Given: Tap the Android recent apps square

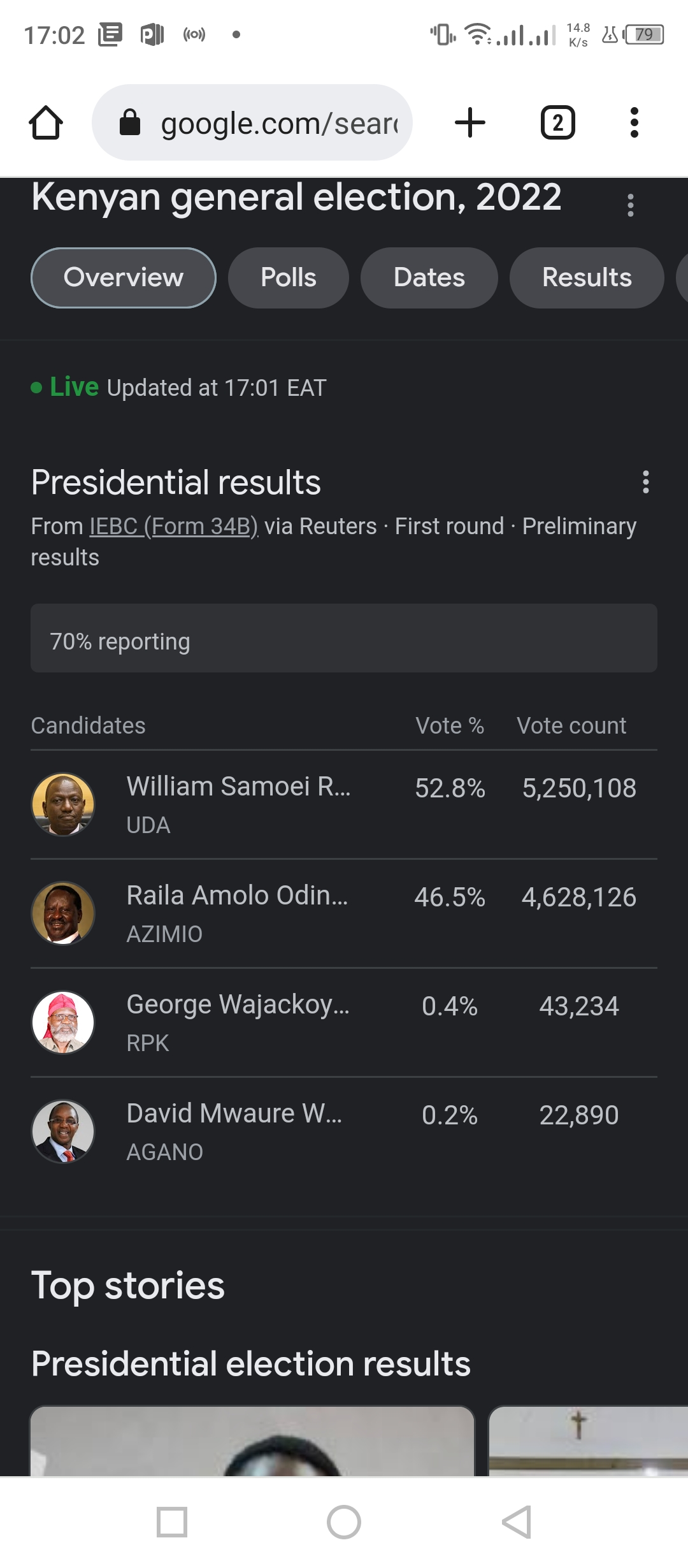Looking at the screenshot, I should (x=172, y=1522).
